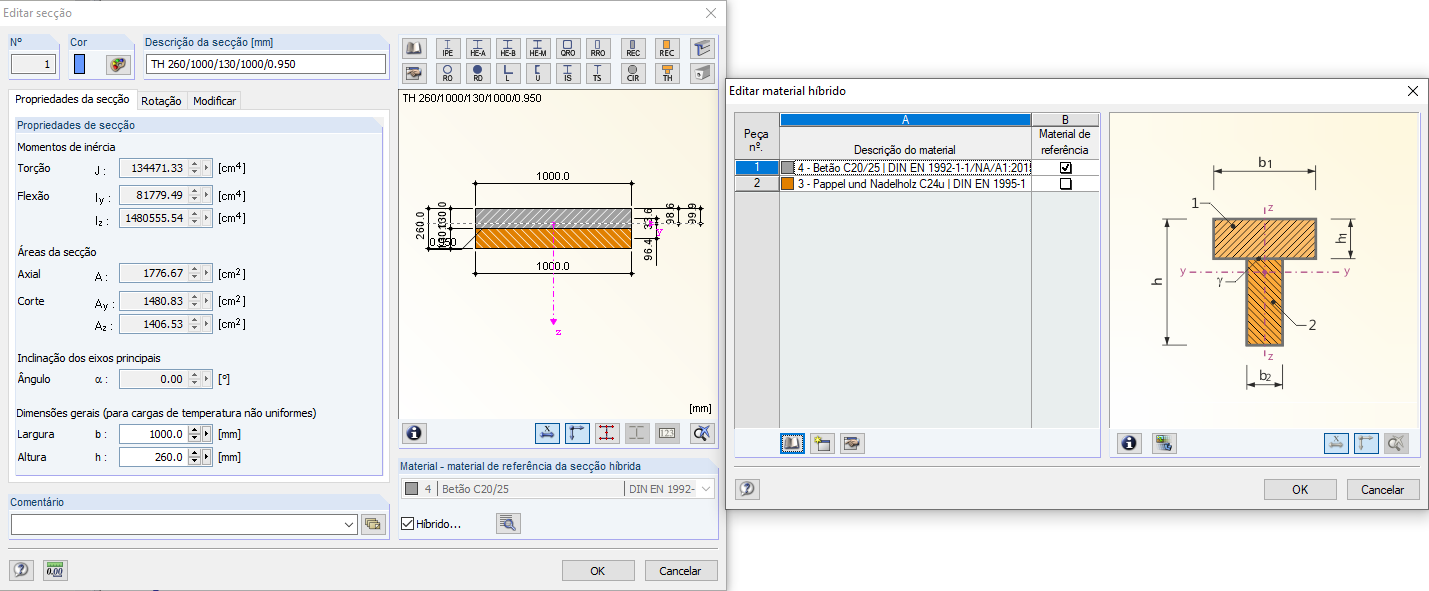Viewport: 1429px width, 591px height.
Task: Toggle dimension display in section preview
Action: coord(547,433)
